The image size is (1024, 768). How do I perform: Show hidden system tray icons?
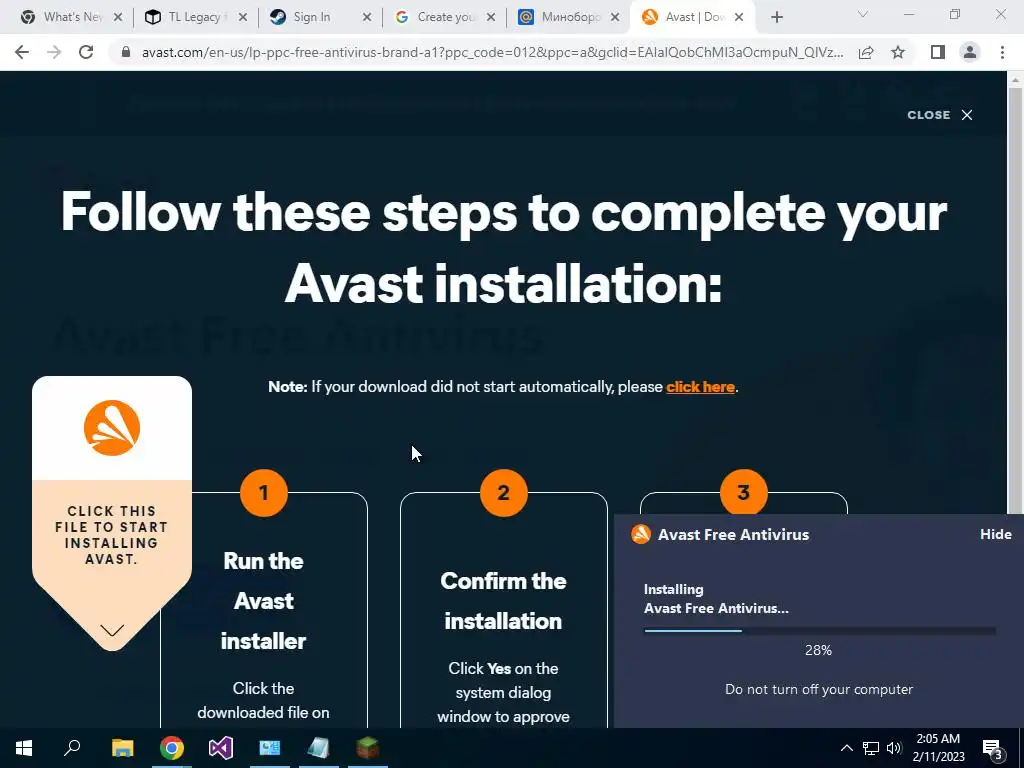tap(846, 748)
